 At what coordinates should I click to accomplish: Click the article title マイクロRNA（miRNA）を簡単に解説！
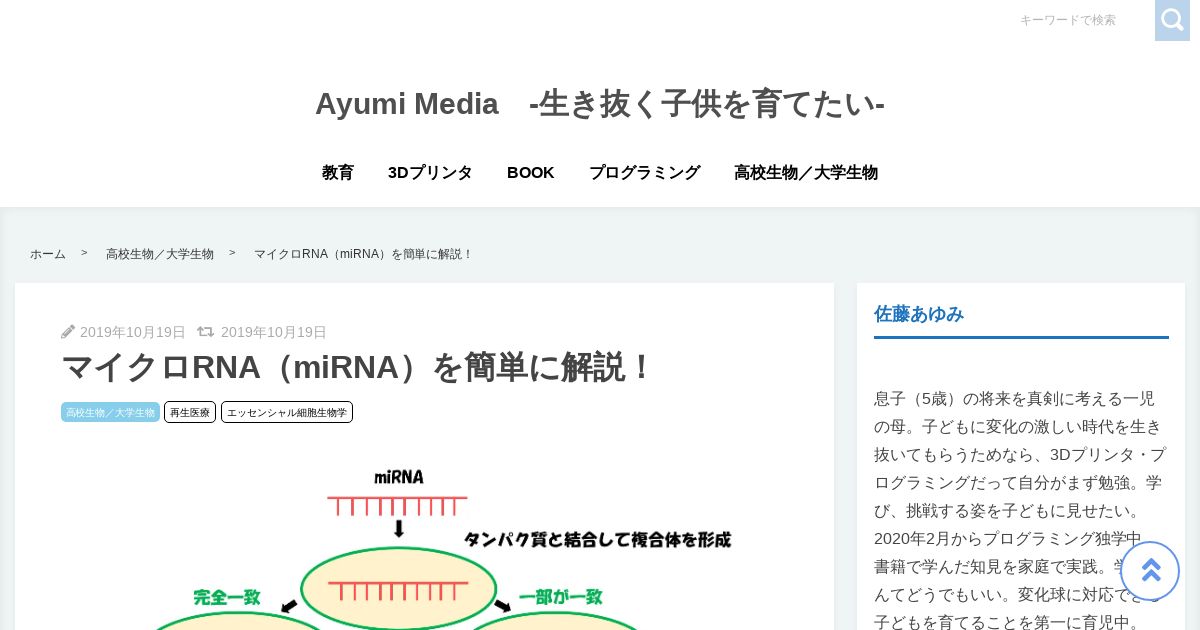click(357, 367)
